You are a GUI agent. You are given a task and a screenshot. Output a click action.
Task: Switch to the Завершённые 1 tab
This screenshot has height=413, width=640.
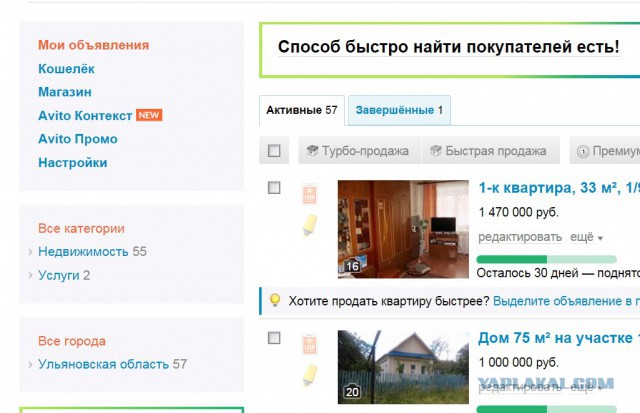pyautogui.click(x=399, y=110)
